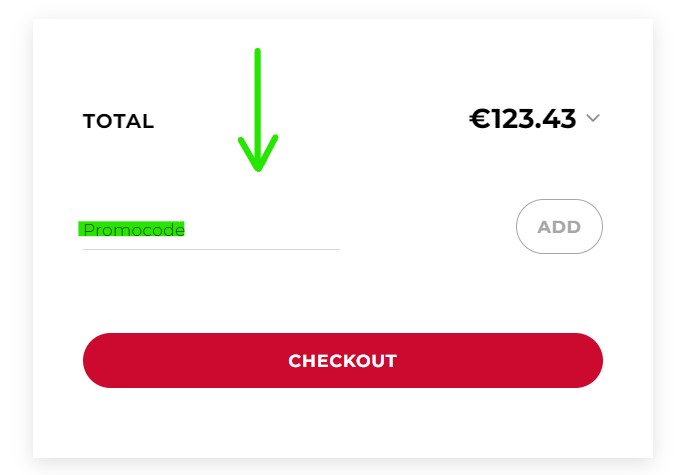The width and height of the screenshot is (682, 475).
Task: Click the Promocode input field
Action: coord(211,230)
